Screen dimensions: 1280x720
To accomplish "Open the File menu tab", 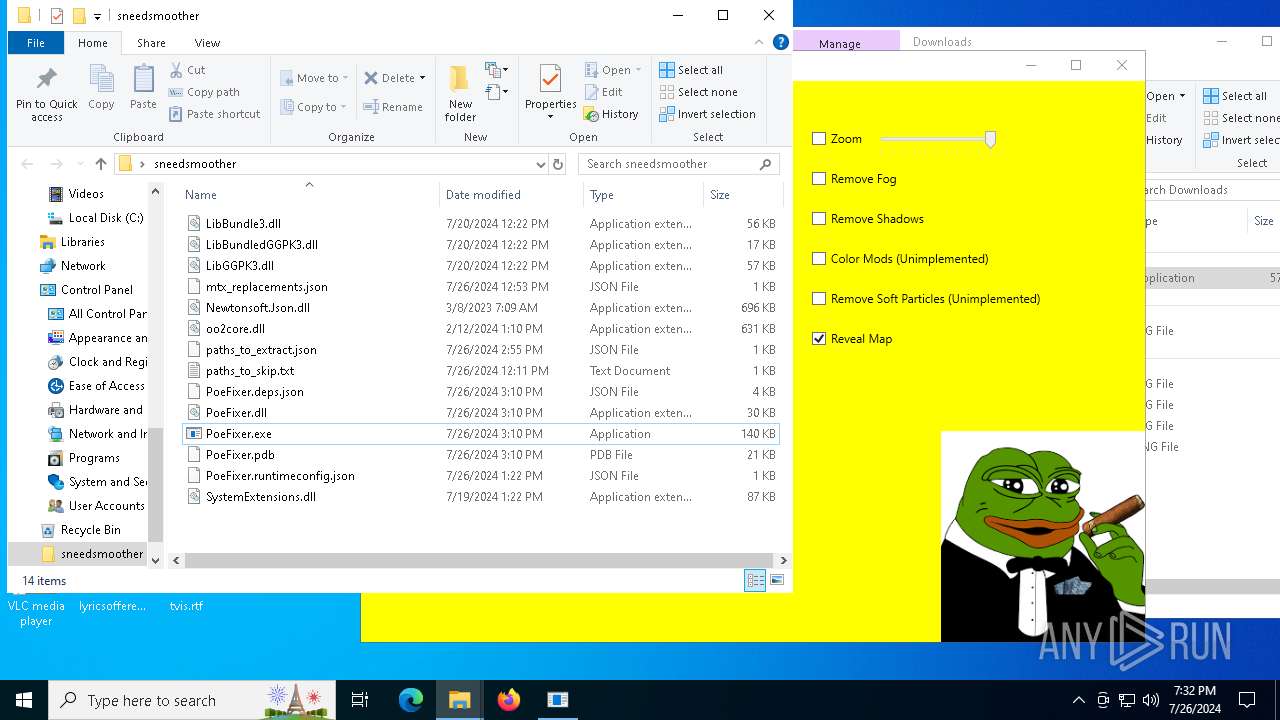I will [x=35, y=43].
